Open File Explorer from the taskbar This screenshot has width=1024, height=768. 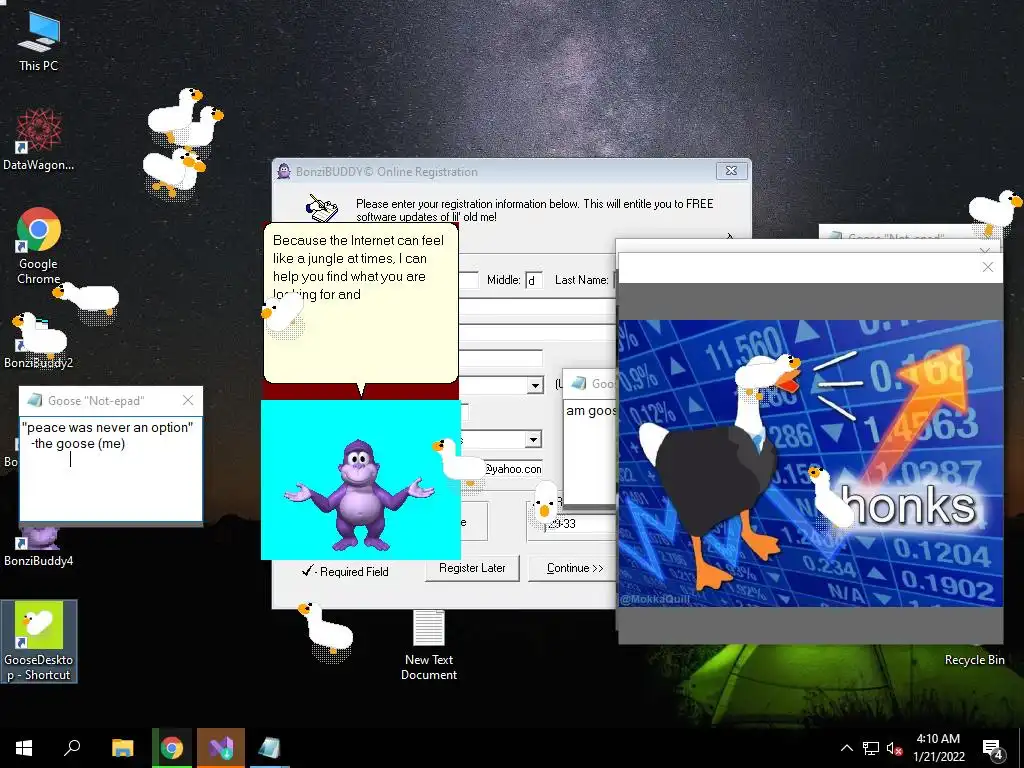point(122,748)
